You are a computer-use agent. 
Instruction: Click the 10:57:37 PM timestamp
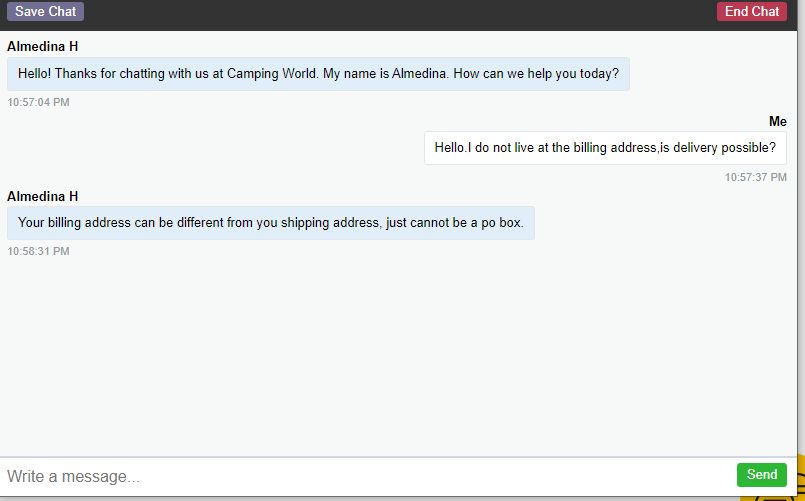click(755, 177)
